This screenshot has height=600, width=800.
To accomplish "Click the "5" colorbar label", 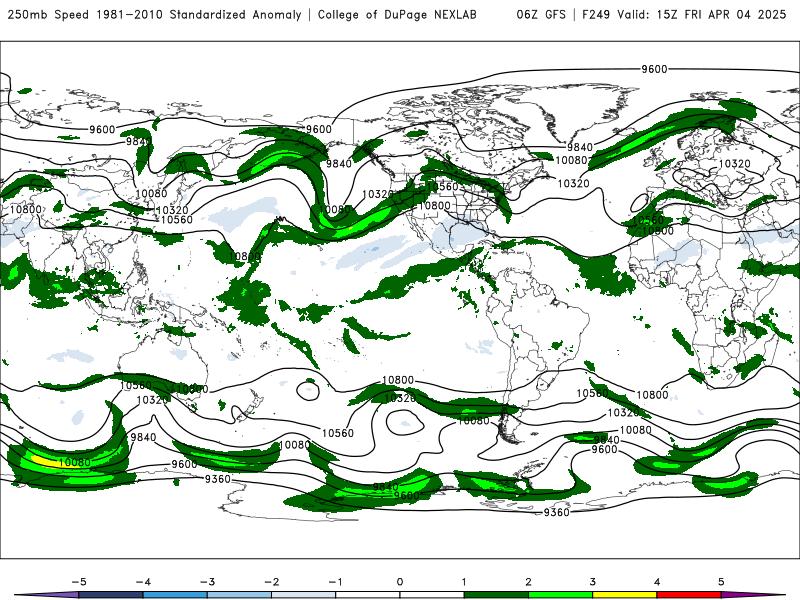I will (721, 582).
